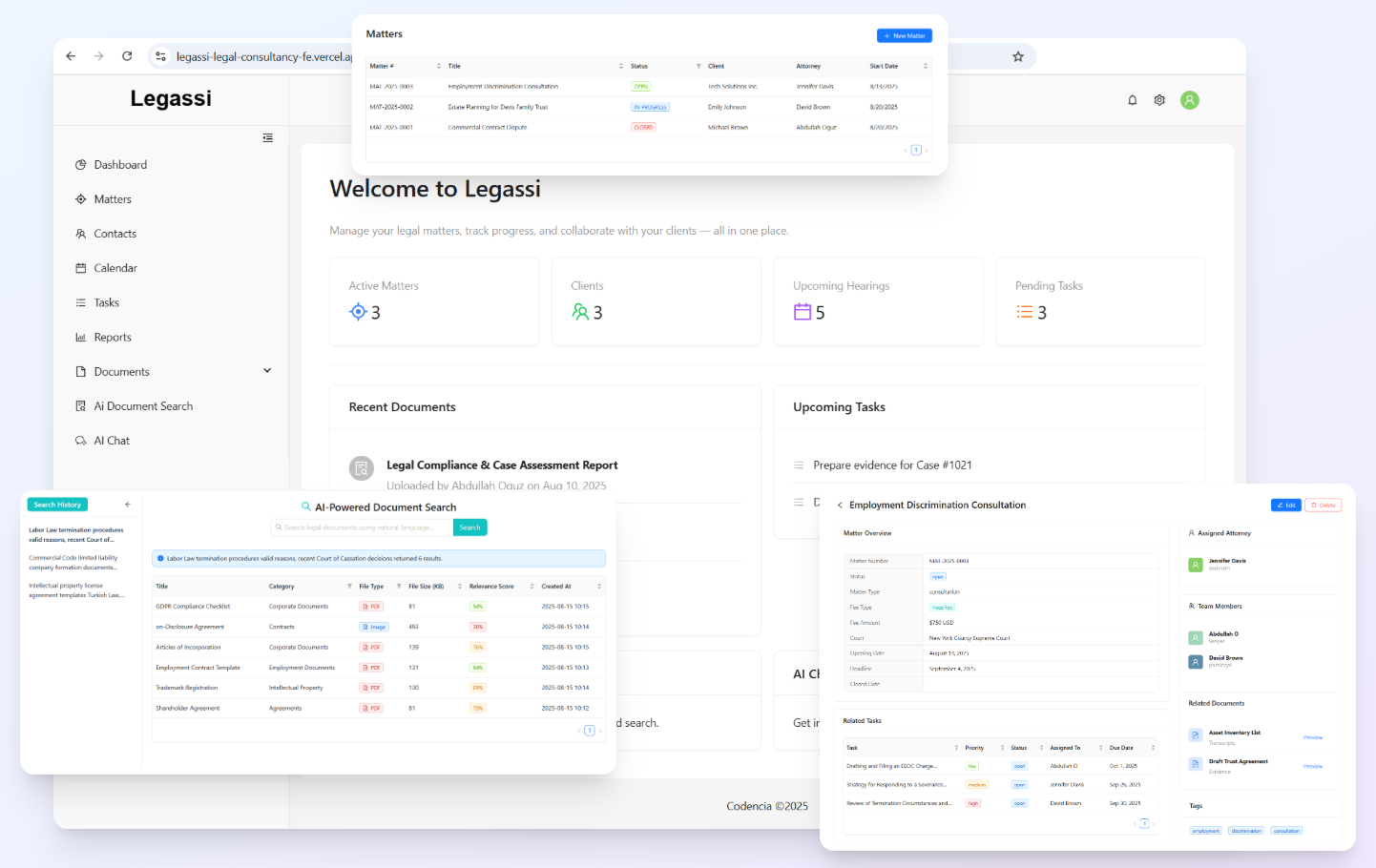Expand the Documents submenu

[266, 371]
